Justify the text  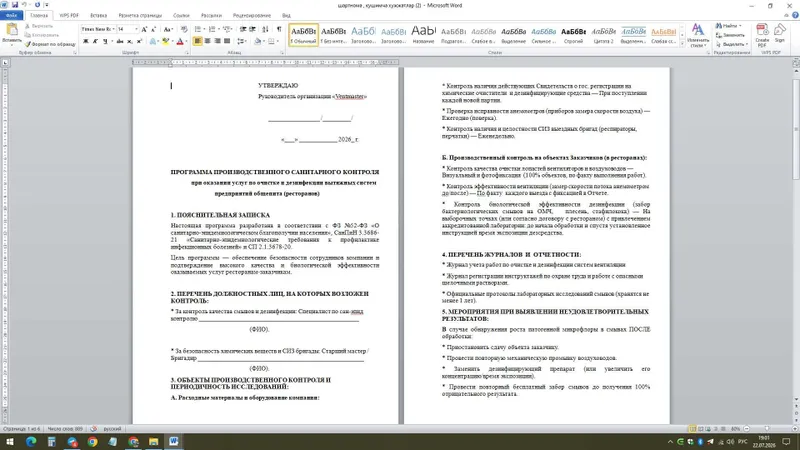point(227,41)
